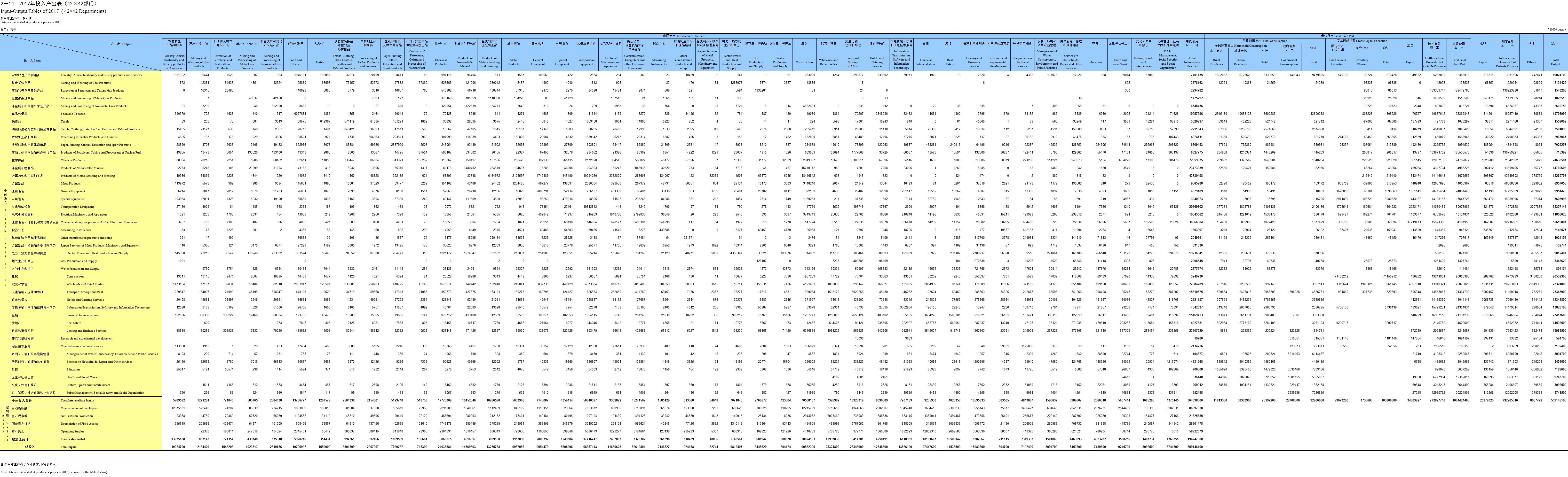
Task: Click the 'Food and Tobacco' row label
Action: pyautogui.click(x=72, y=114)
